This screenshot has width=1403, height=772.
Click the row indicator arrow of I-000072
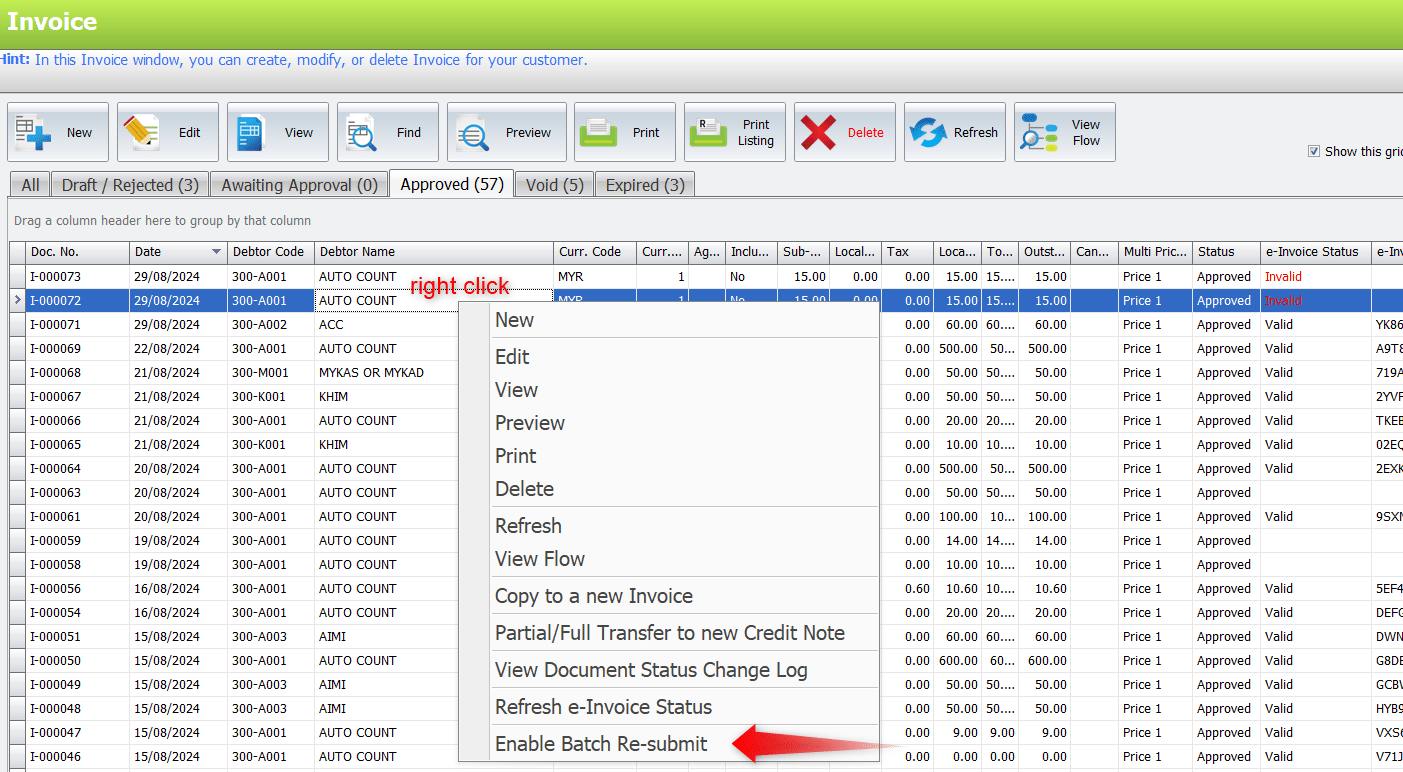point(18,301)
